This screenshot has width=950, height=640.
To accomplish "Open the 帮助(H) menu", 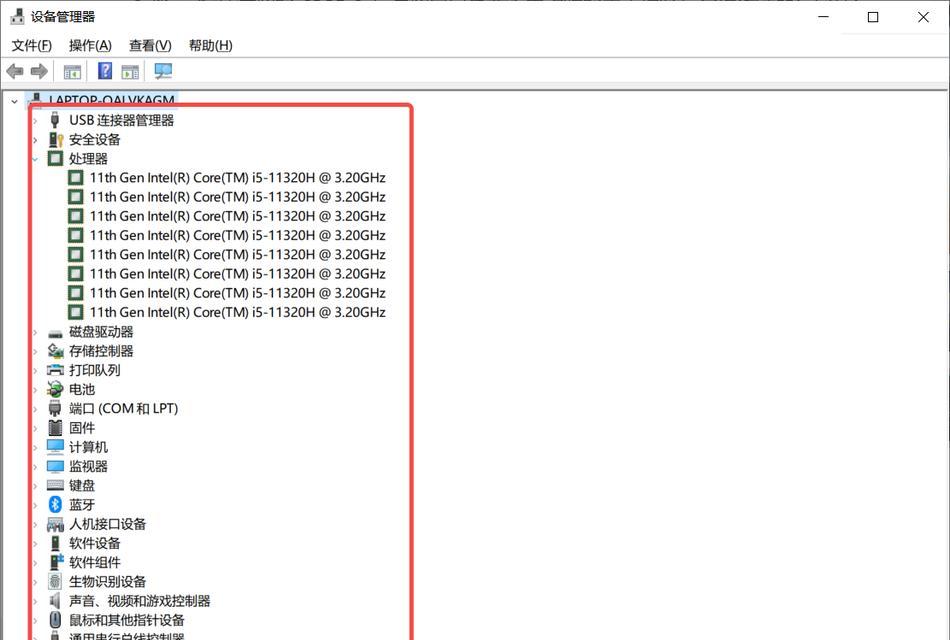I will 210,45.
